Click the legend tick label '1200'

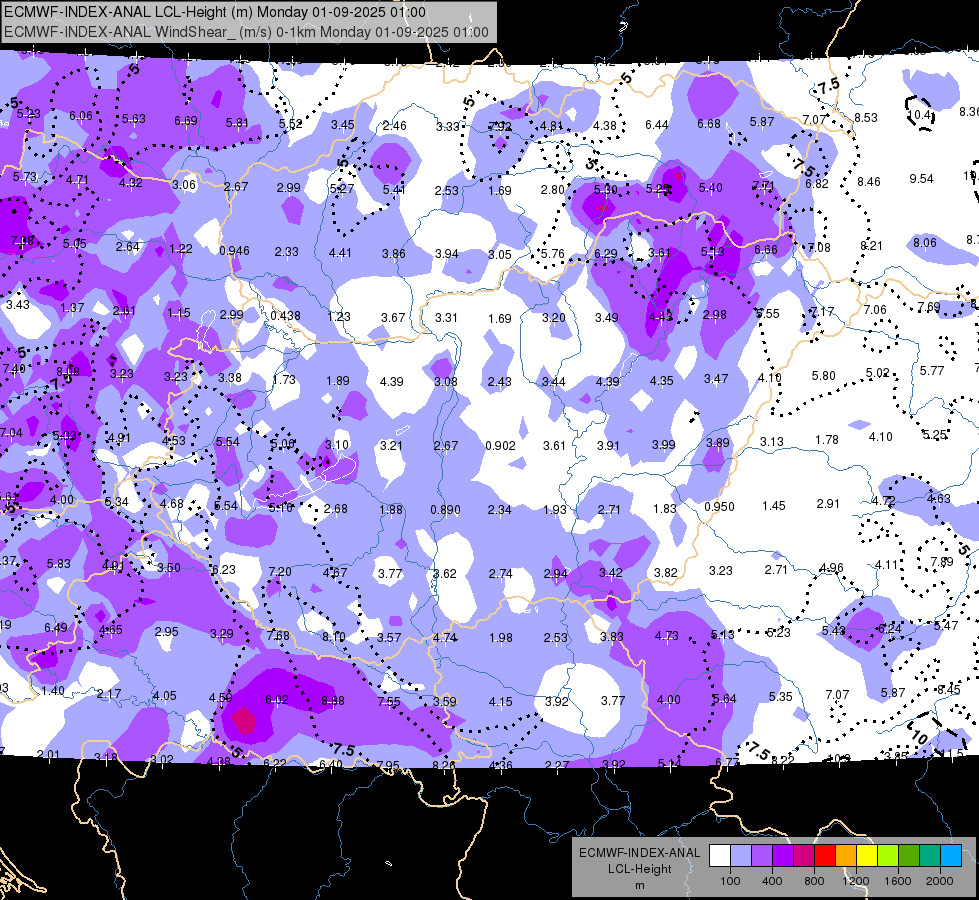click(855, 881)
